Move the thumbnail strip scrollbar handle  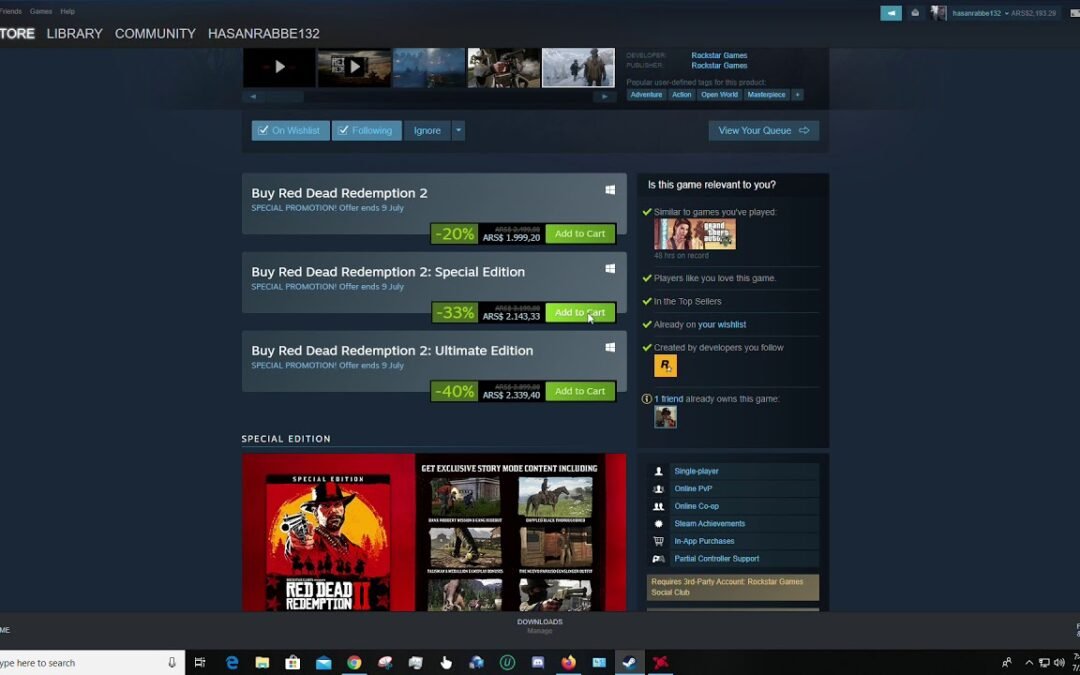[284, 96]
